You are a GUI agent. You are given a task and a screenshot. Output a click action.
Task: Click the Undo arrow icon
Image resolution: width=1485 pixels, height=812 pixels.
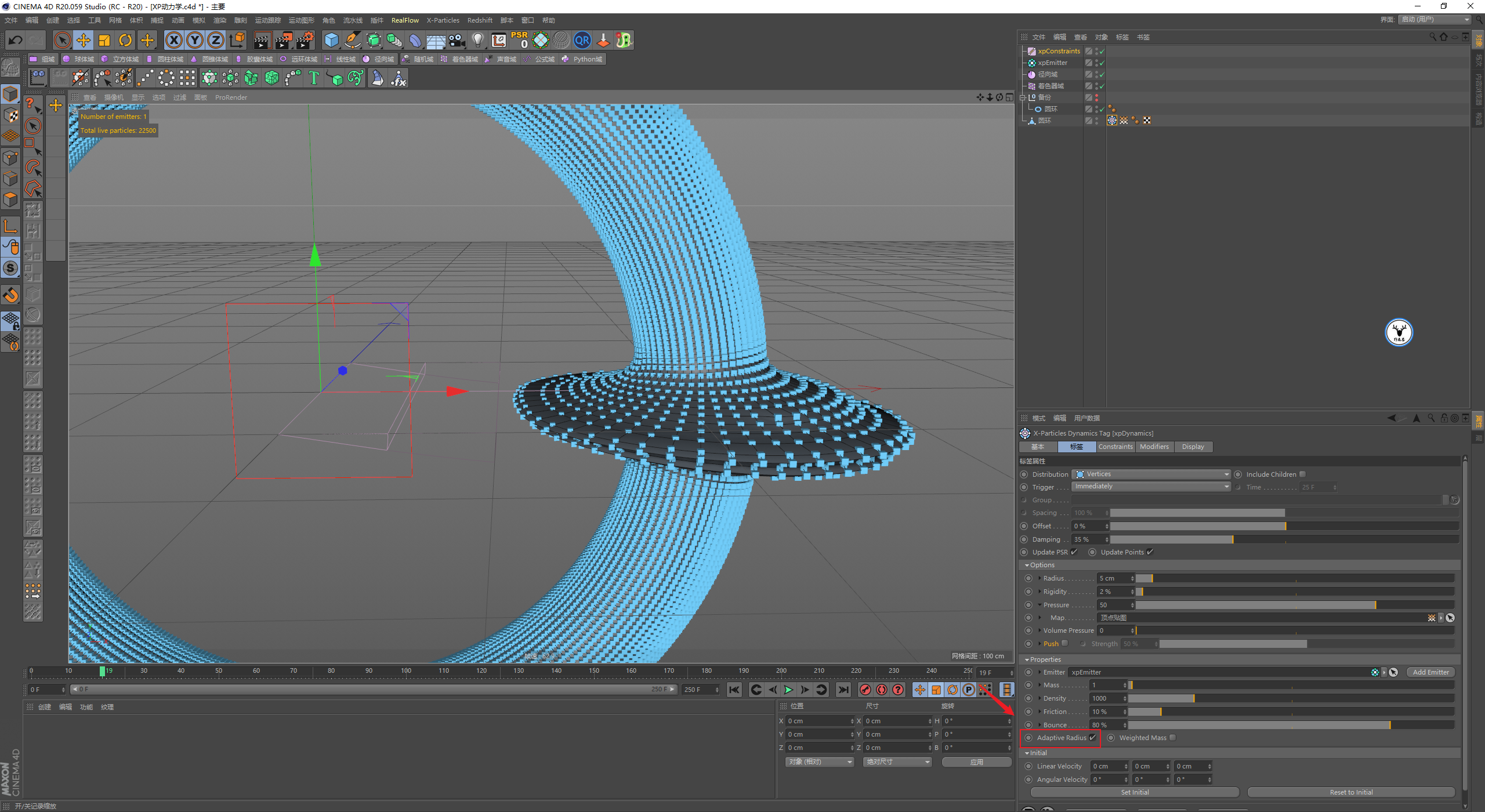pyautogui.click(x=16, y=40)
